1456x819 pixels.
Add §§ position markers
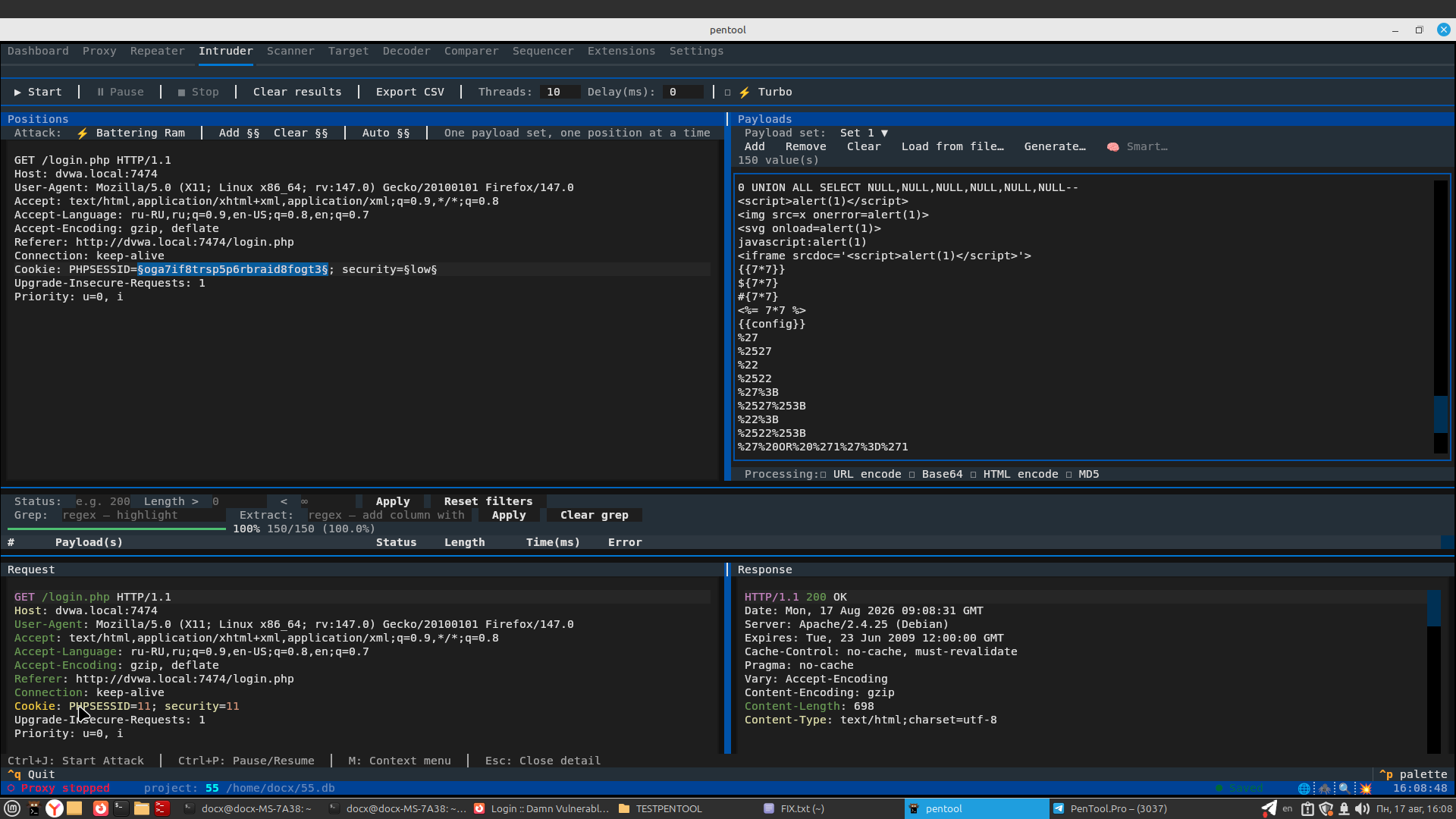pyautogui.click(x=239, y=133)
